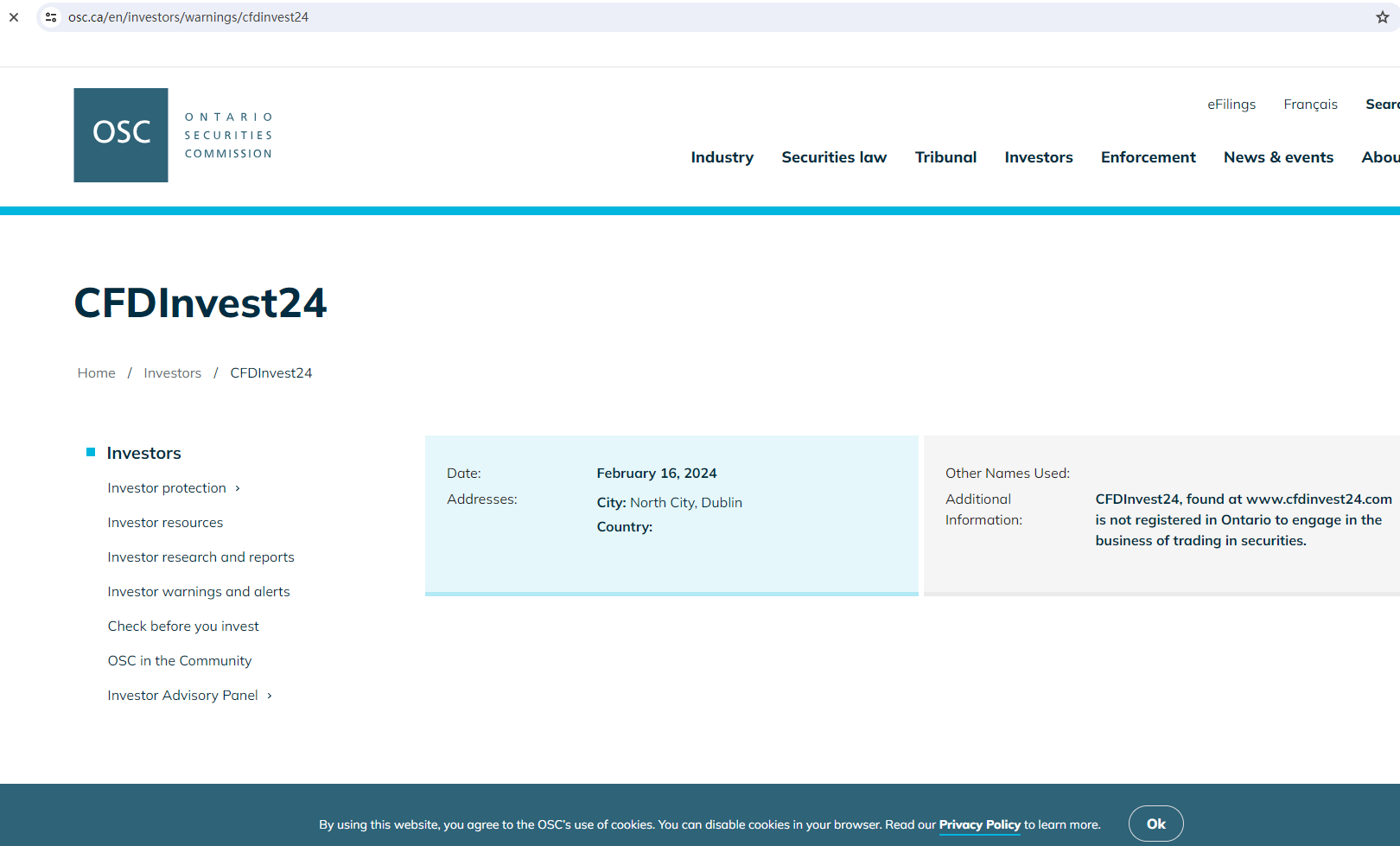Screen dimensions: 1400x846
Task: Open the News & events menu
Action: pyautogui.click(x=1278, y=157)
